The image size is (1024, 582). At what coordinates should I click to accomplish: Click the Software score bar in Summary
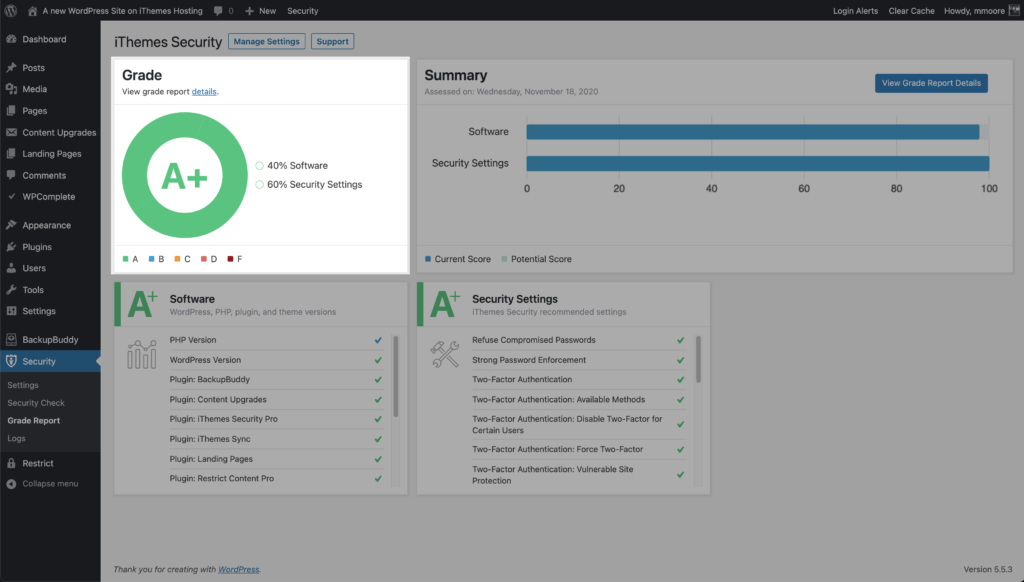tap(753, 132)
